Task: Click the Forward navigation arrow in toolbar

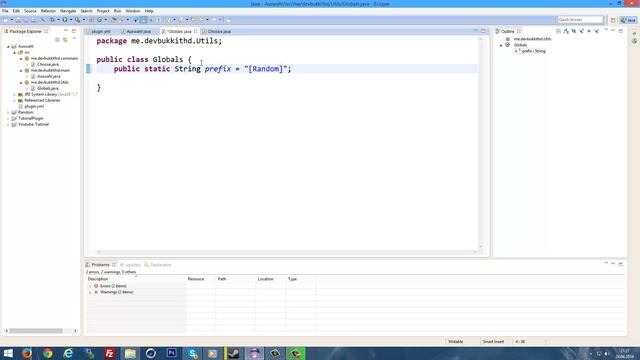Action: pos(202,20)
